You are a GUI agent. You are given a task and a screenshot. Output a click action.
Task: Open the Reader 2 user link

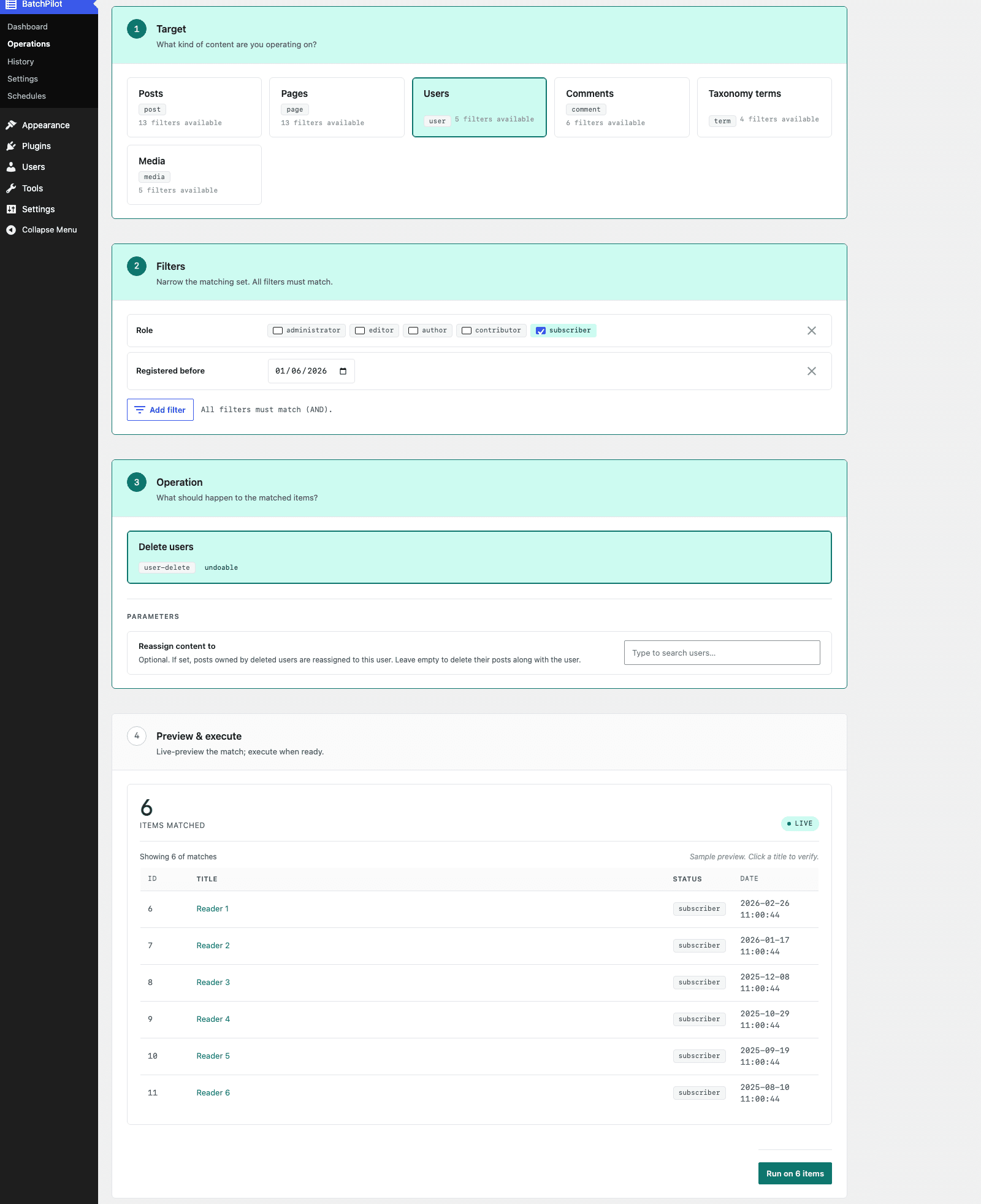(x=213, y=946)
